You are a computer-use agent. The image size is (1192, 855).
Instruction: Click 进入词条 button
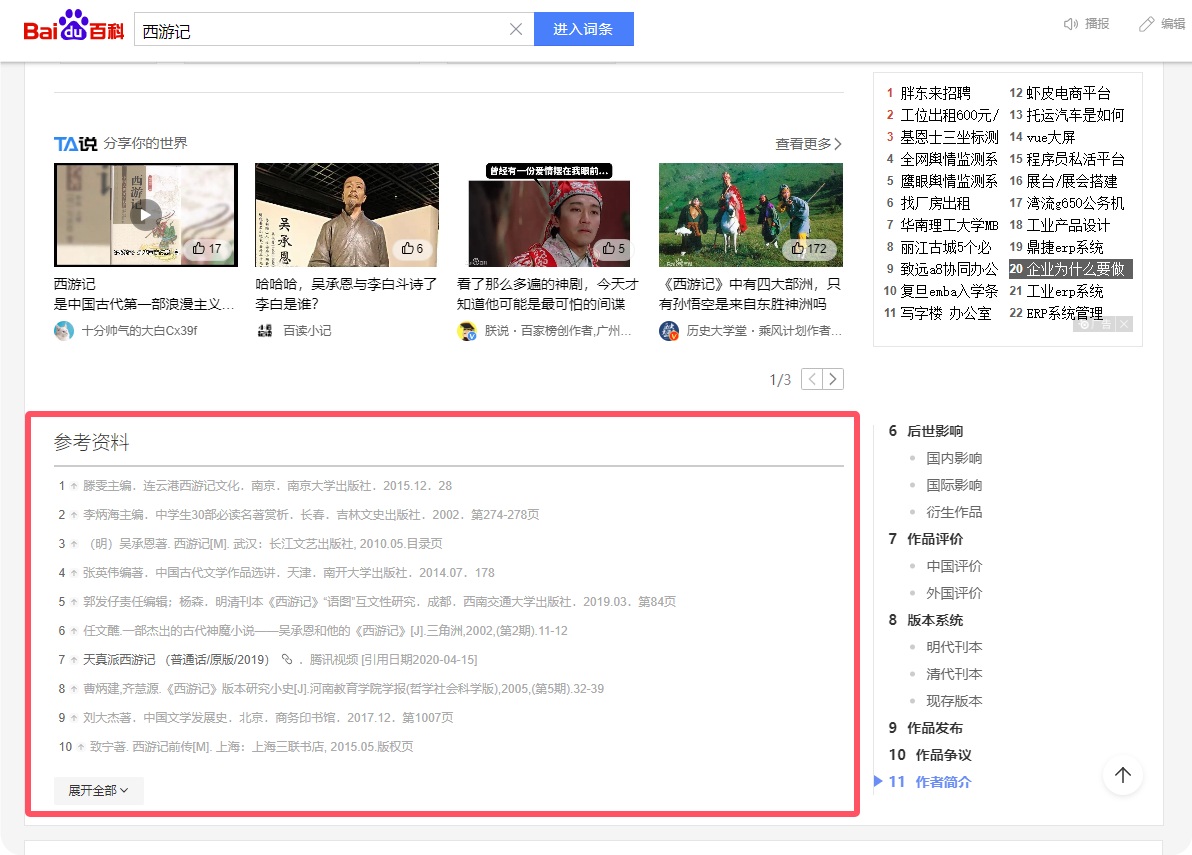583,29
